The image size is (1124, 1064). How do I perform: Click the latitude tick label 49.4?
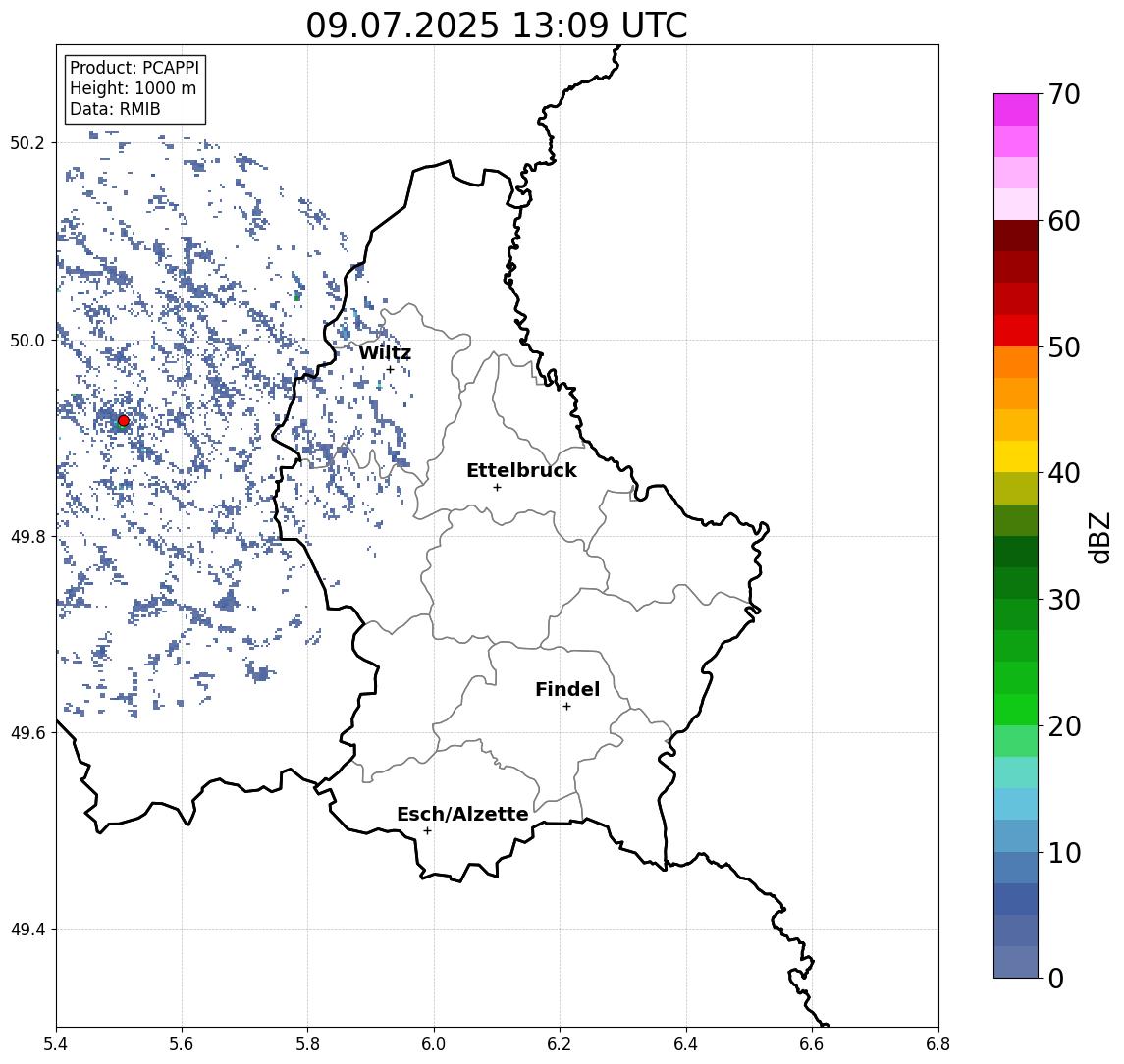click(x=27, y=930)
